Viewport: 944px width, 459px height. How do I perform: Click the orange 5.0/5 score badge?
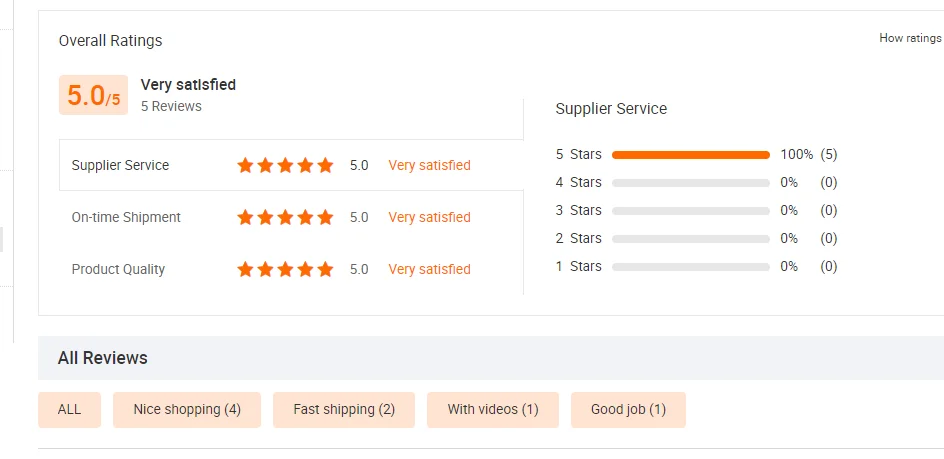(x=93, y=95)
